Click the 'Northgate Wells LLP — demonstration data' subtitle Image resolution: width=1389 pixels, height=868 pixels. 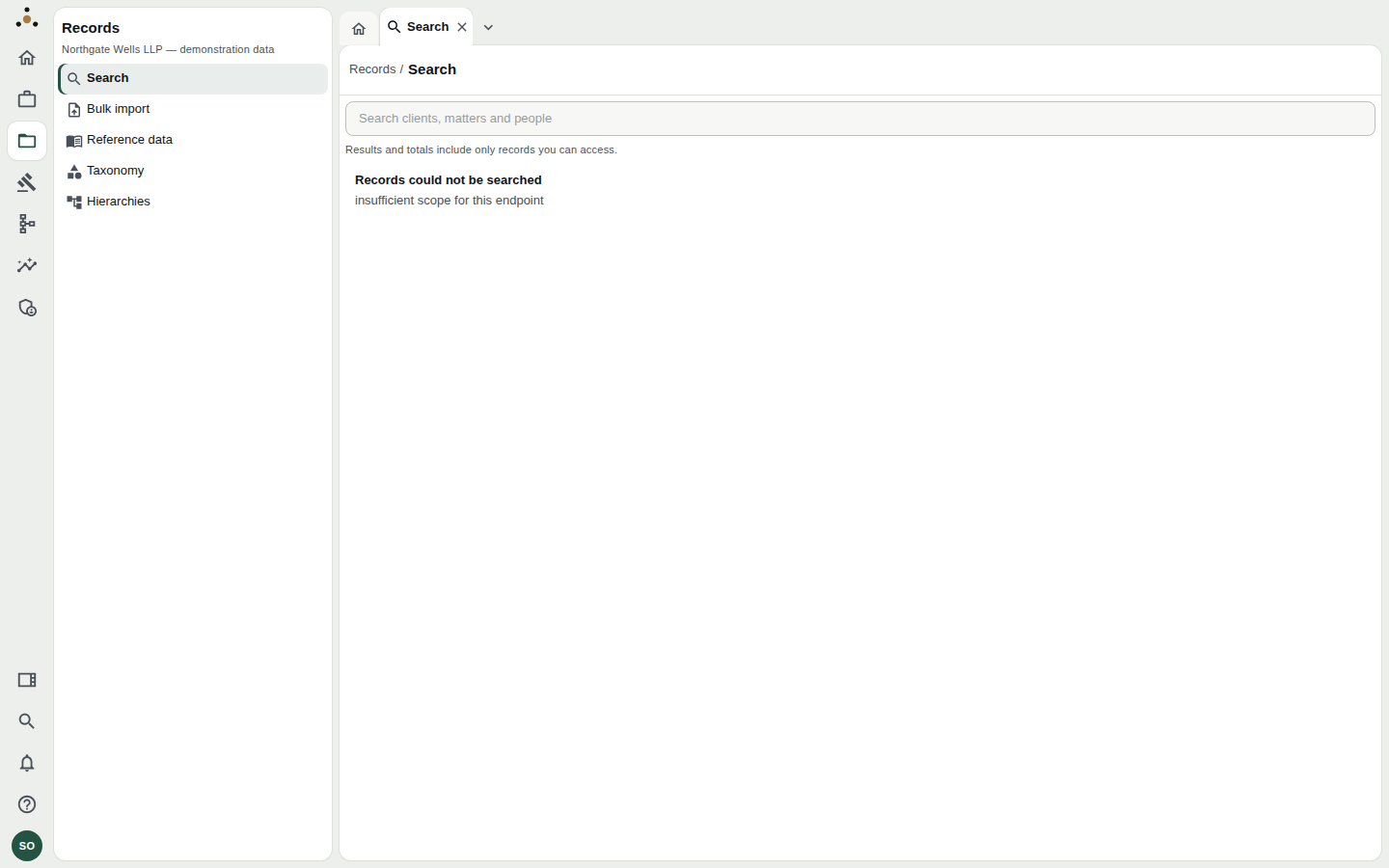[168, 49]
